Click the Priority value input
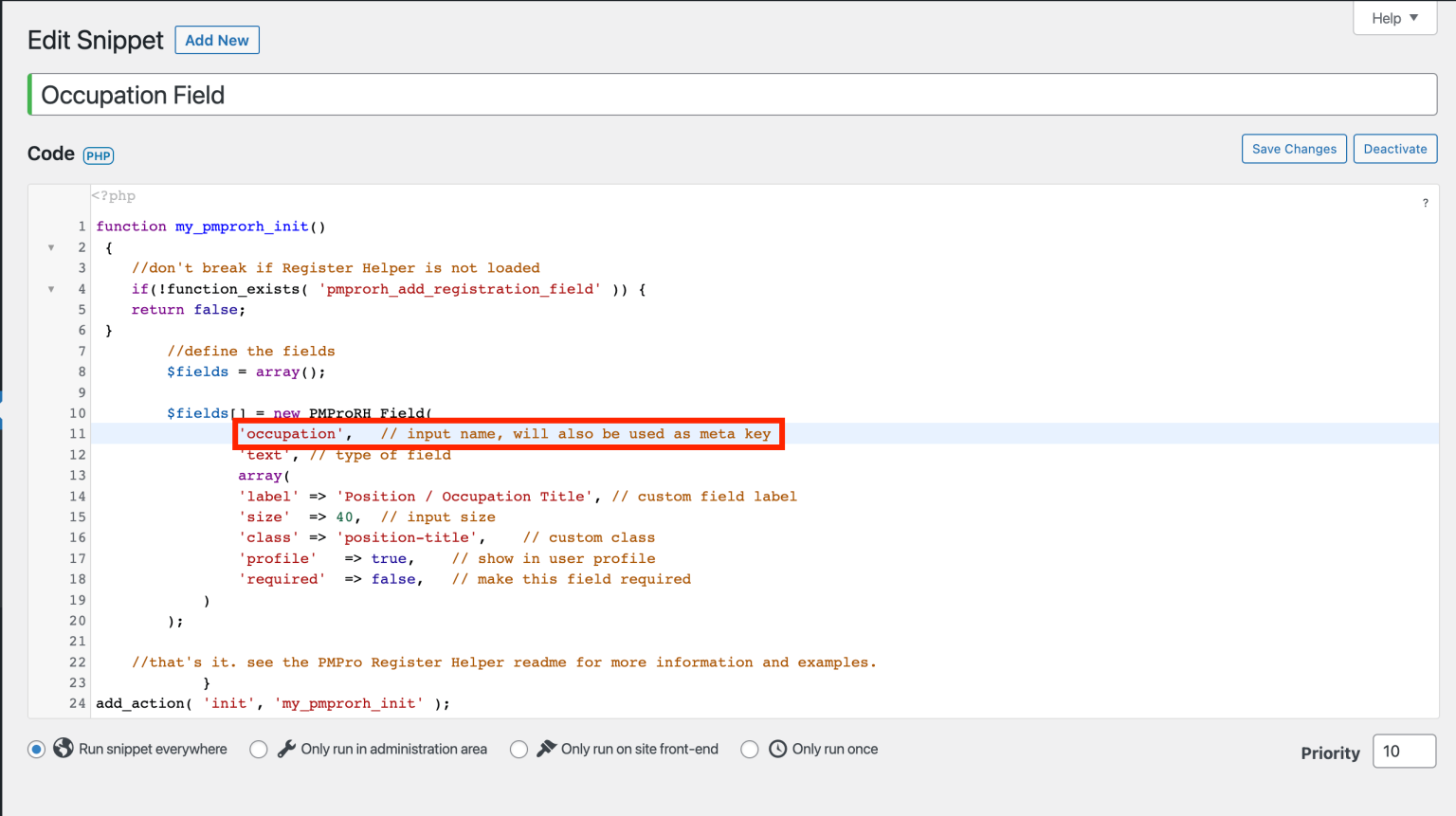Screen dimensions: 1456x816 click(x=1404, y=751)
